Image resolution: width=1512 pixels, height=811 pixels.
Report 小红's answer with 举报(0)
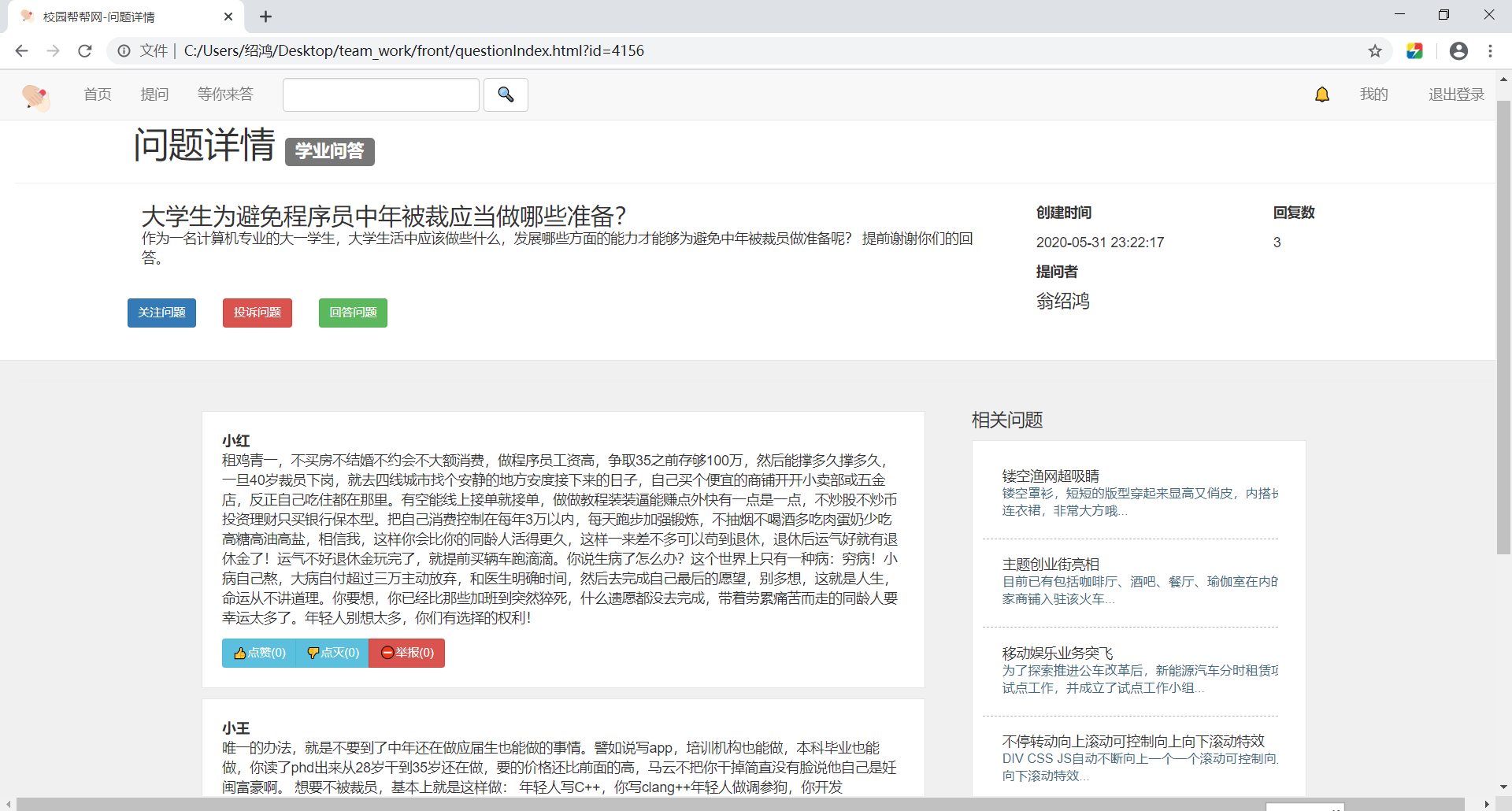click(x=406, y=653)
